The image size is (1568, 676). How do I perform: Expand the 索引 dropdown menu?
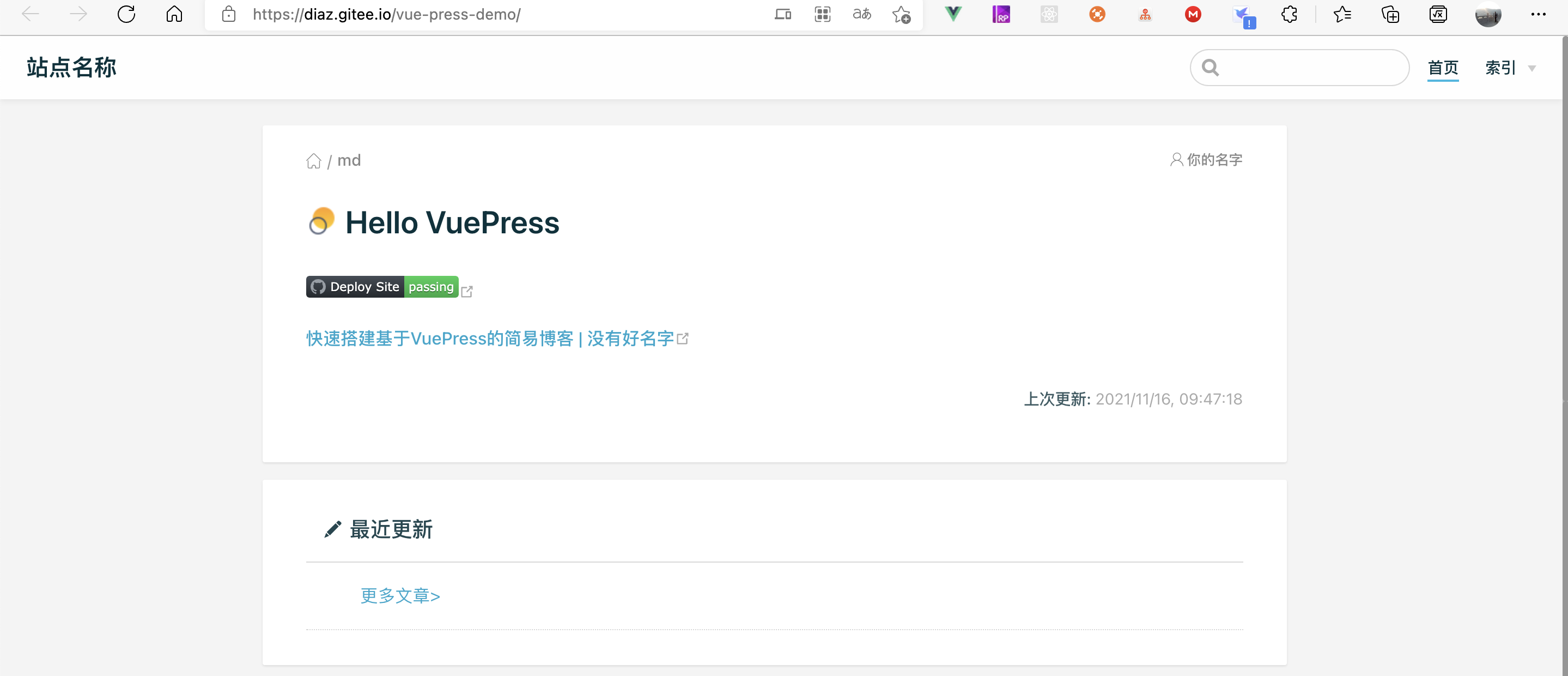coord(1510,68)
